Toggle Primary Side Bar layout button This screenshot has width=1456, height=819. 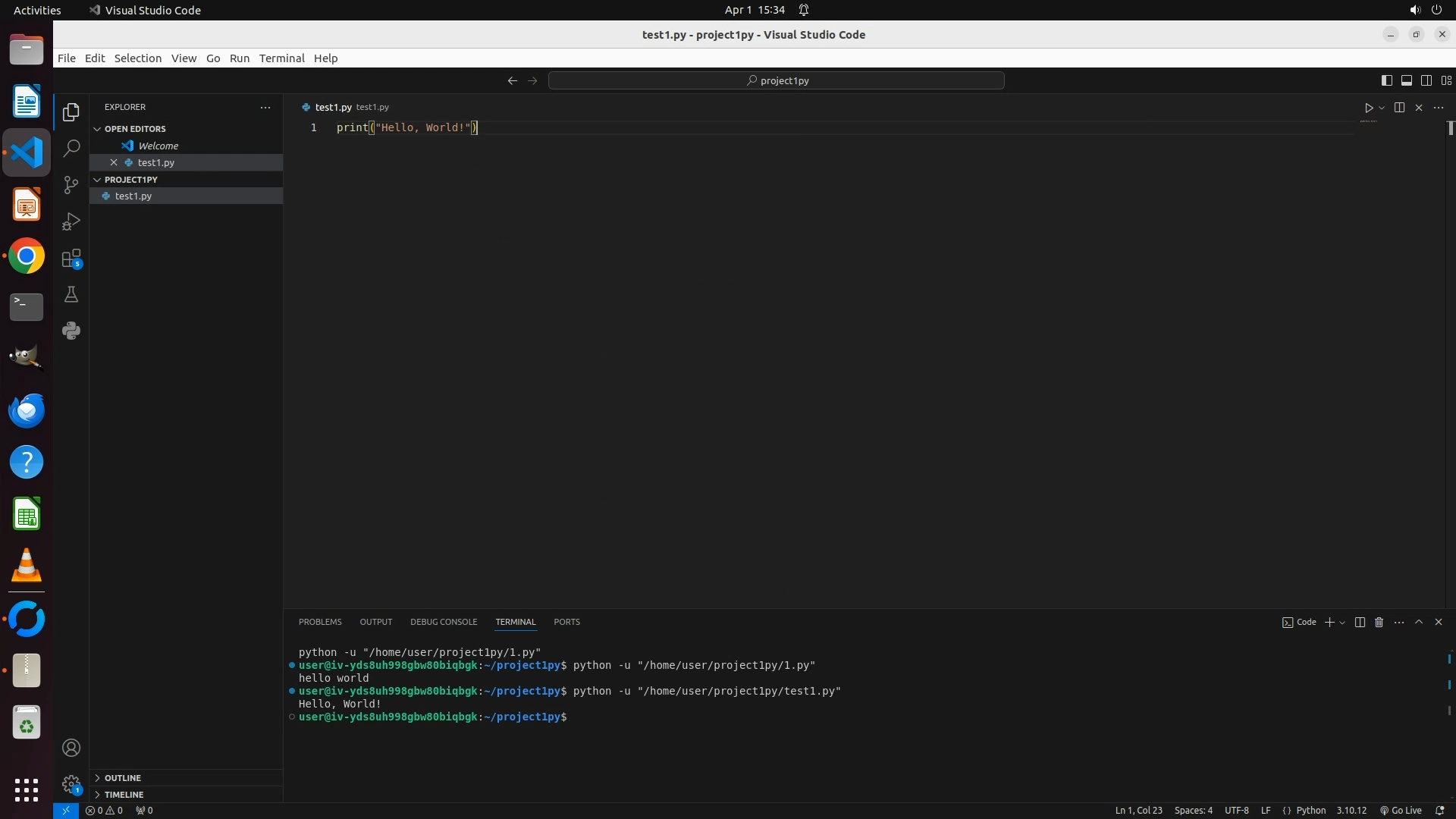point(1386,80)
